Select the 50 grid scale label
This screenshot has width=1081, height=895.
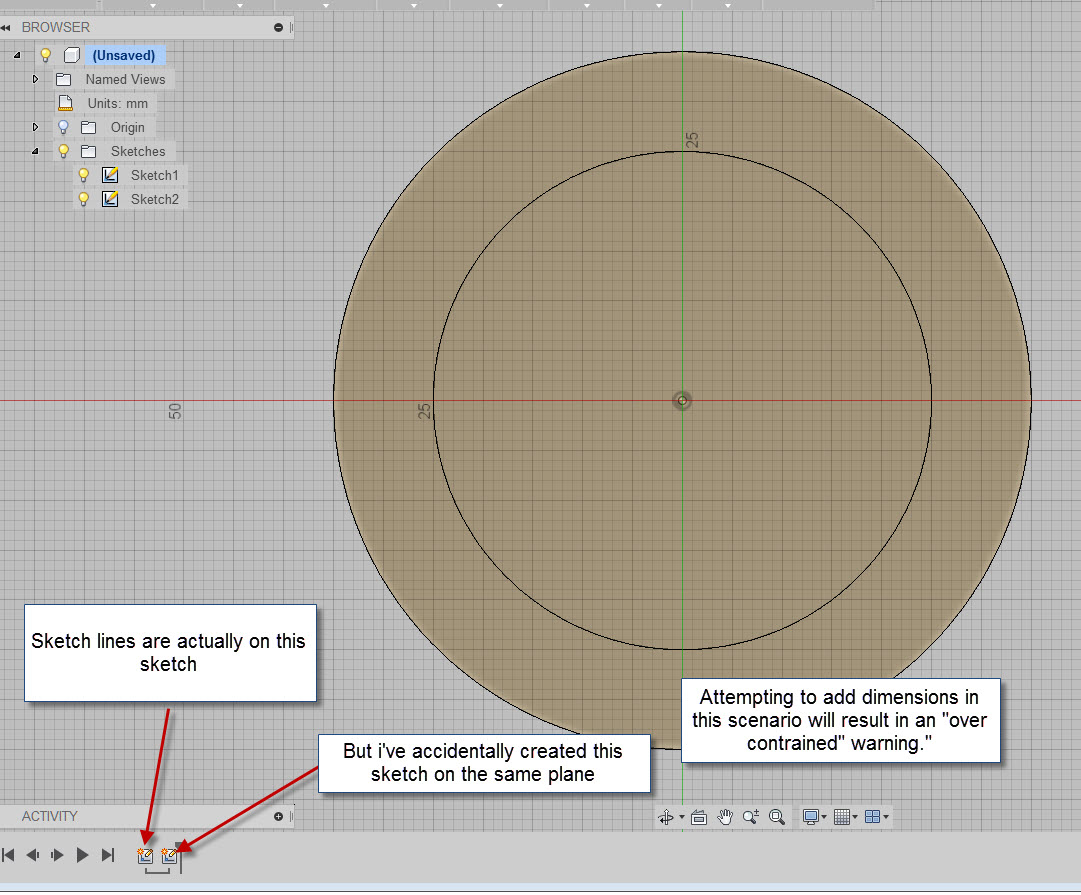click(175, 412)
